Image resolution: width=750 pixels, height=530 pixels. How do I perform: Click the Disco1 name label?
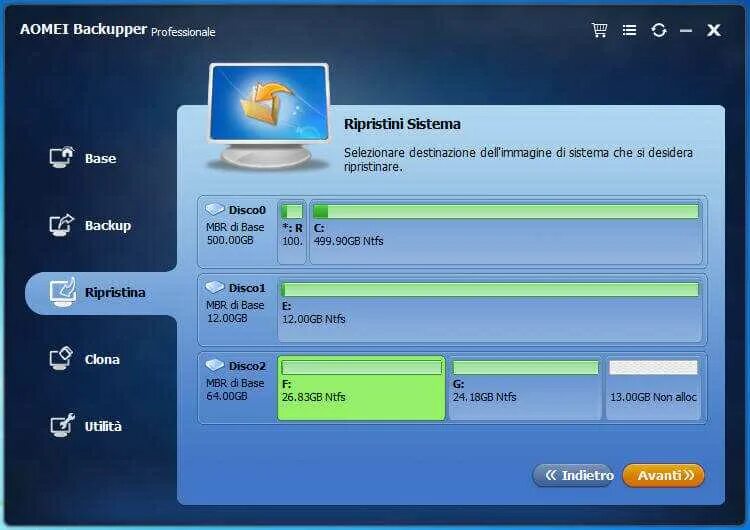tap(247, 288)
